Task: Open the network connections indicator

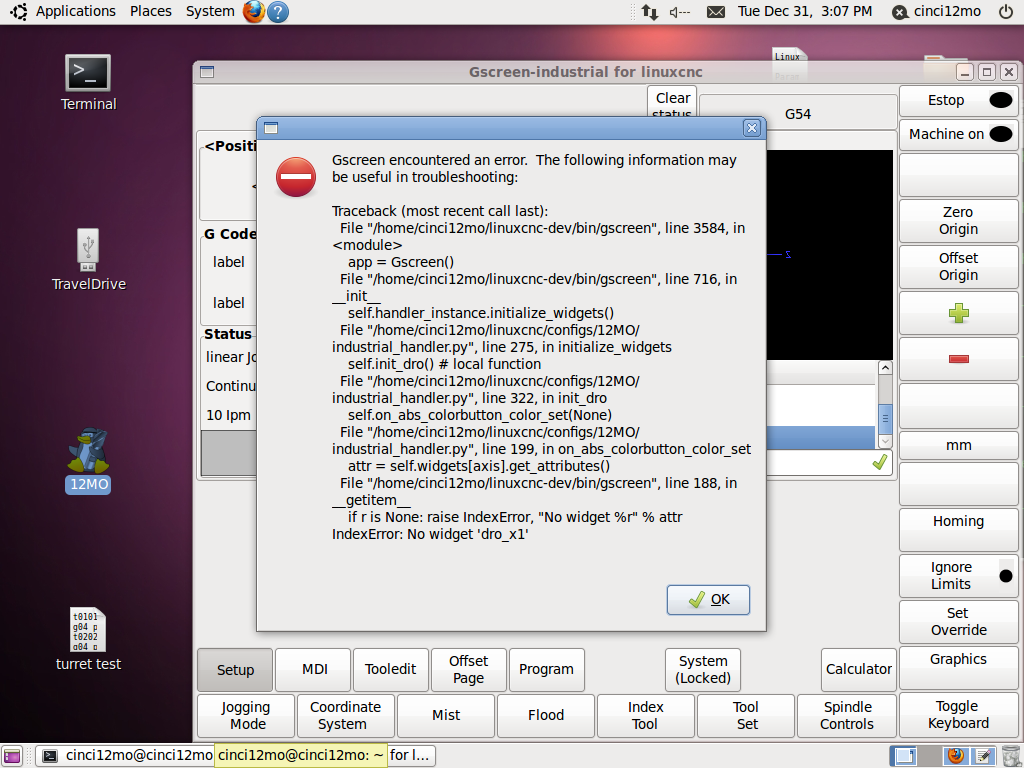Action: (x=650, y=12)
